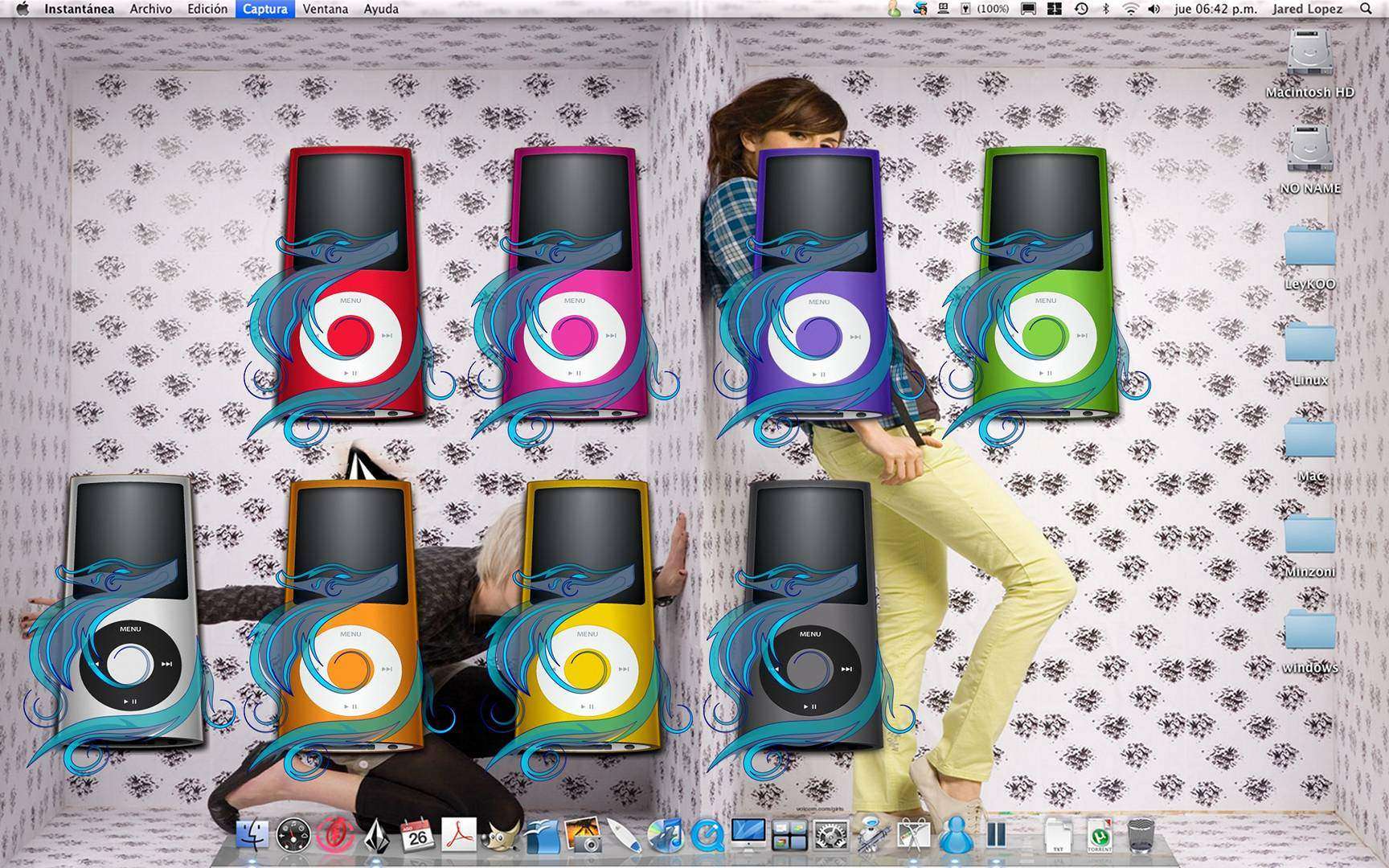
Task: Click the scissors Grab icon in the dock
Action: [x=914, y=836]
